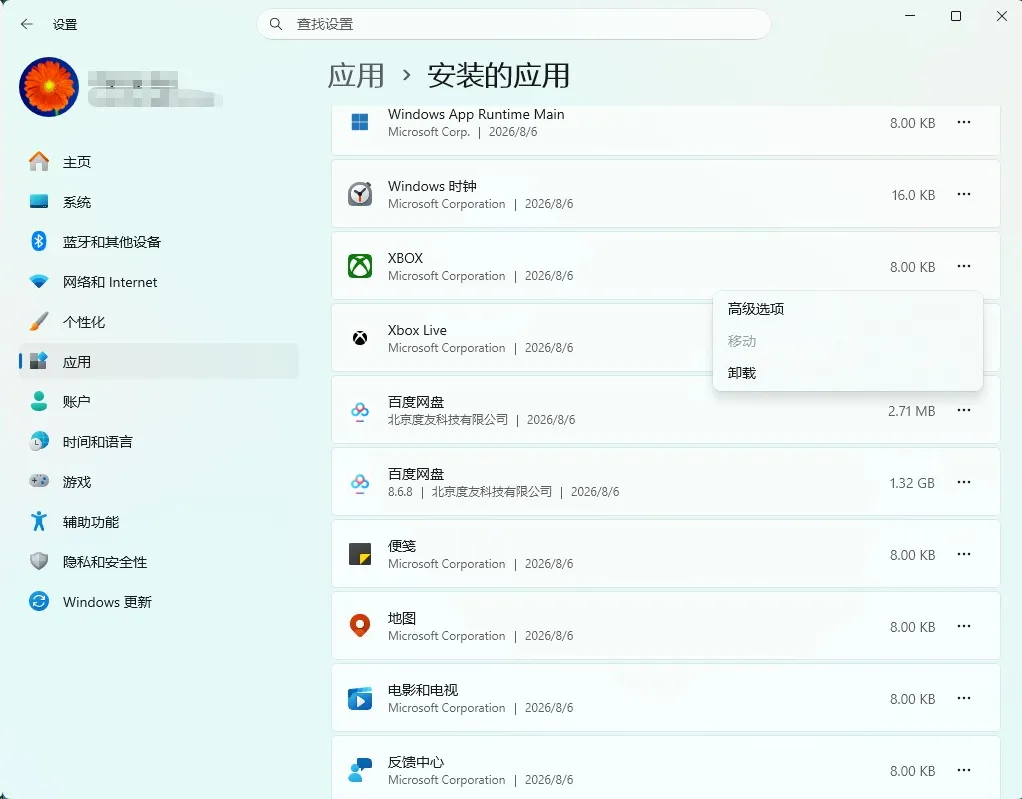Open more options for Windows App Runtime Main
1022x799 pixels.
[964, 122]
